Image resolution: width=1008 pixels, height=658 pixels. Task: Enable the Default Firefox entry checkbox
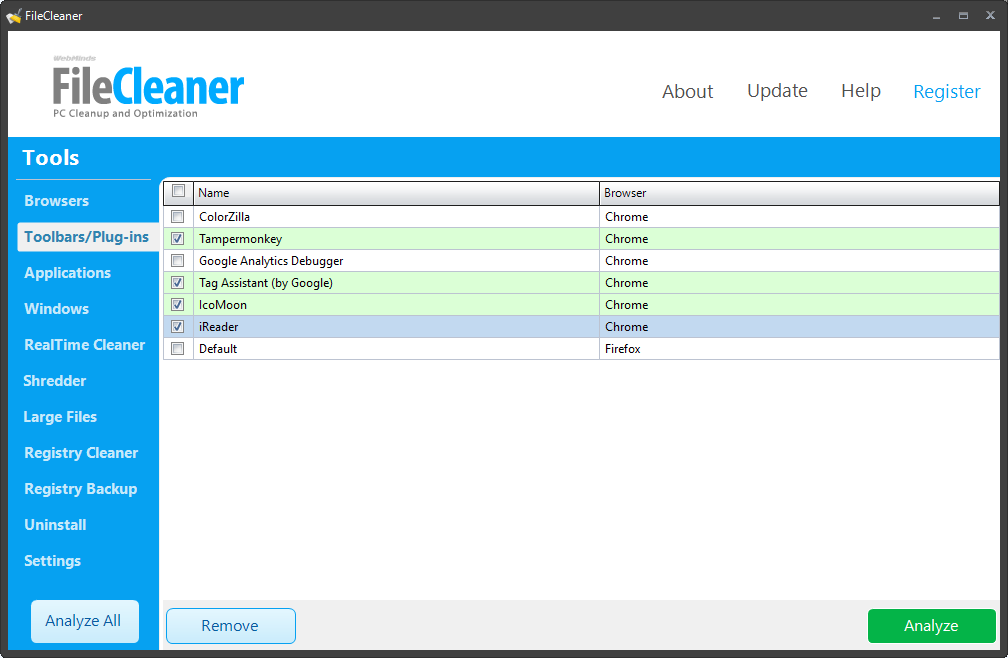click(178, 349)
